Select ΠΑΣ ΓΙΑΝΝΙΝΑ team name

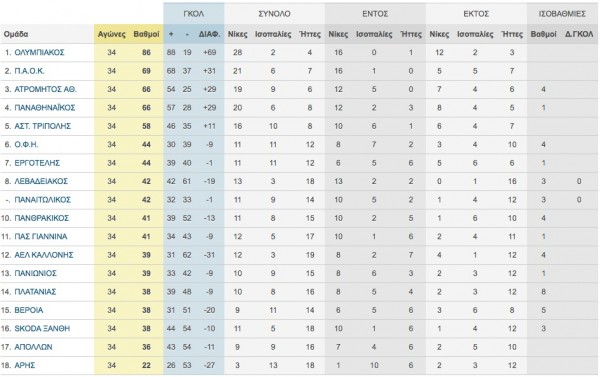point(41,237)
